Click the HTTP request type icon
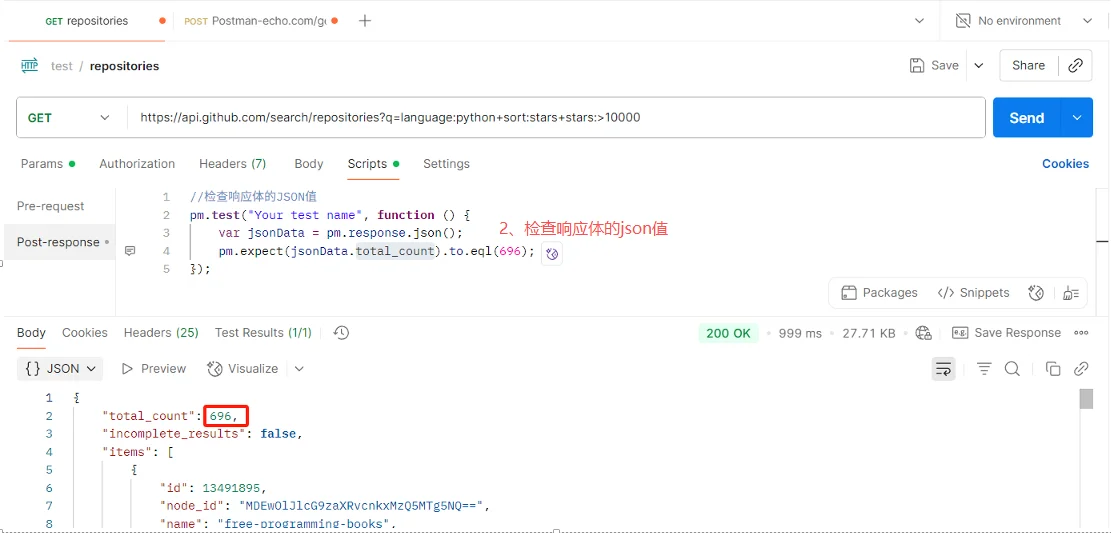 coord(30,66)
